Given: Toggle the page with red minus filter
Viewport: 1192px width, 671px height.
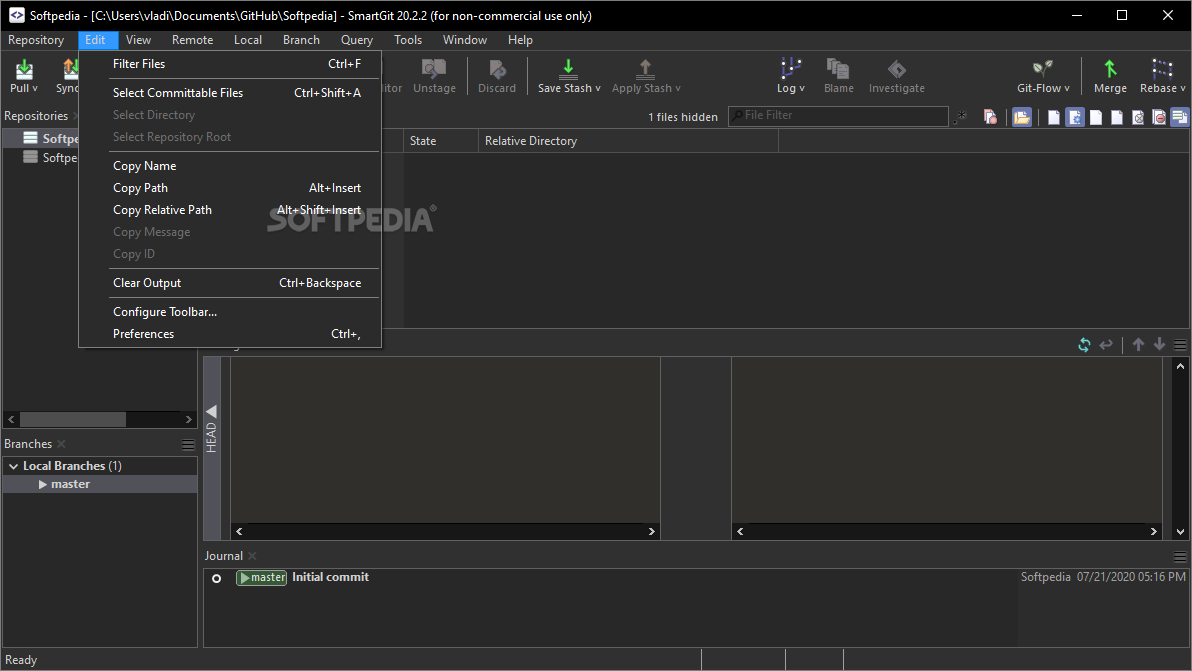Looking at the screenshot, I should pos(1159,117).
